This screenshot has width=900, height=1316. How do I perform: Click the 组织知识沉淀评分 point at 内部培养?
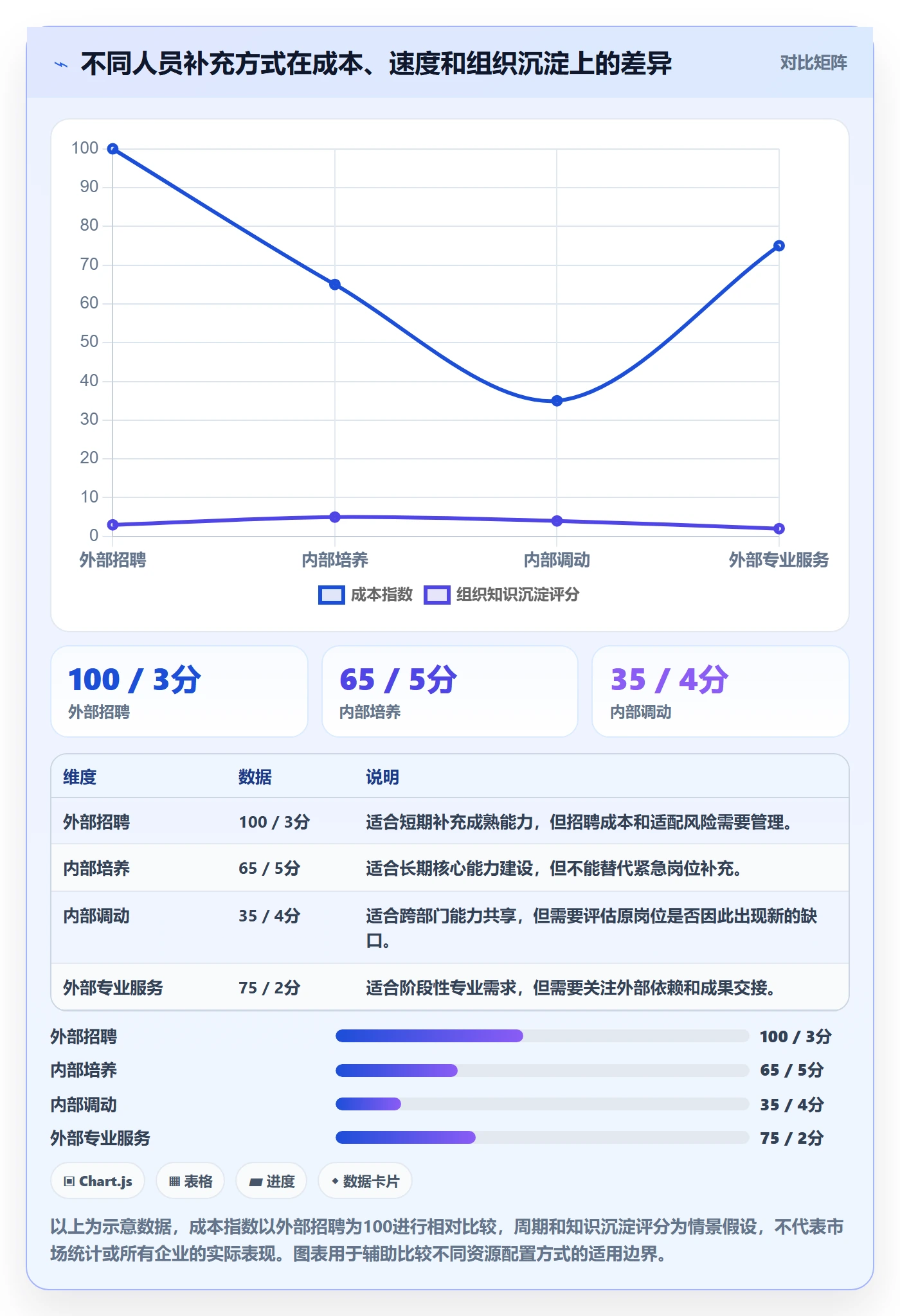(335, 517)
